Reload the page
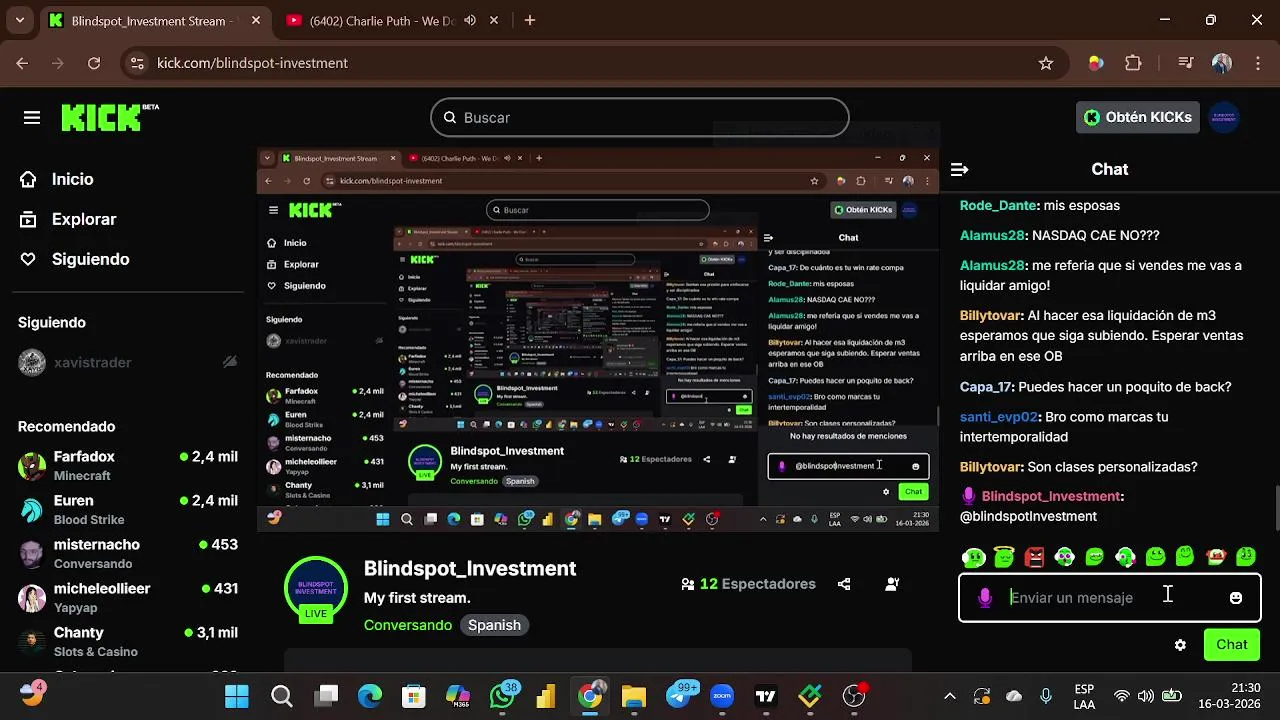 94,63
